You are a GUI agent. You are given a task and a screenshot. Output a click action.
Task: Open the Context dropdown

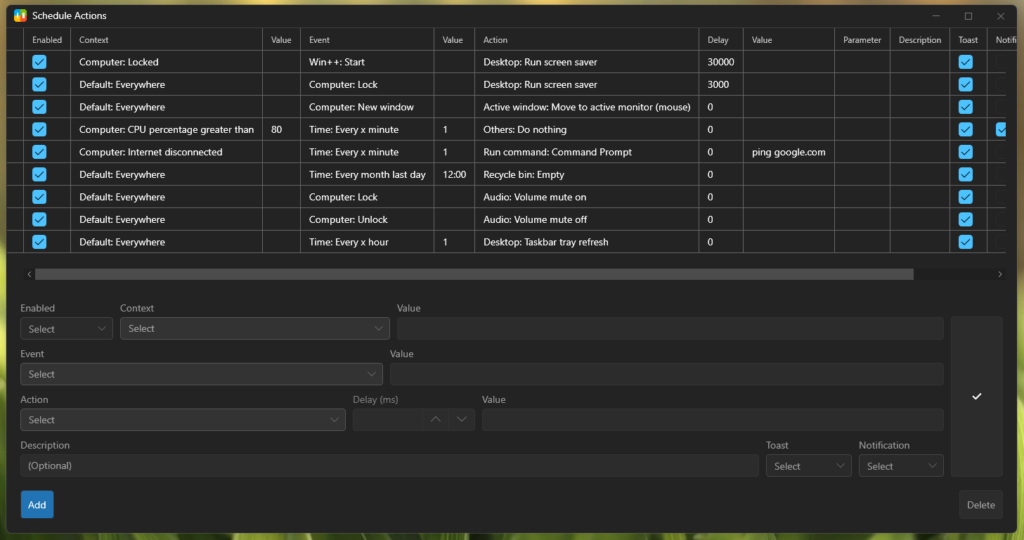click(254, 329)
